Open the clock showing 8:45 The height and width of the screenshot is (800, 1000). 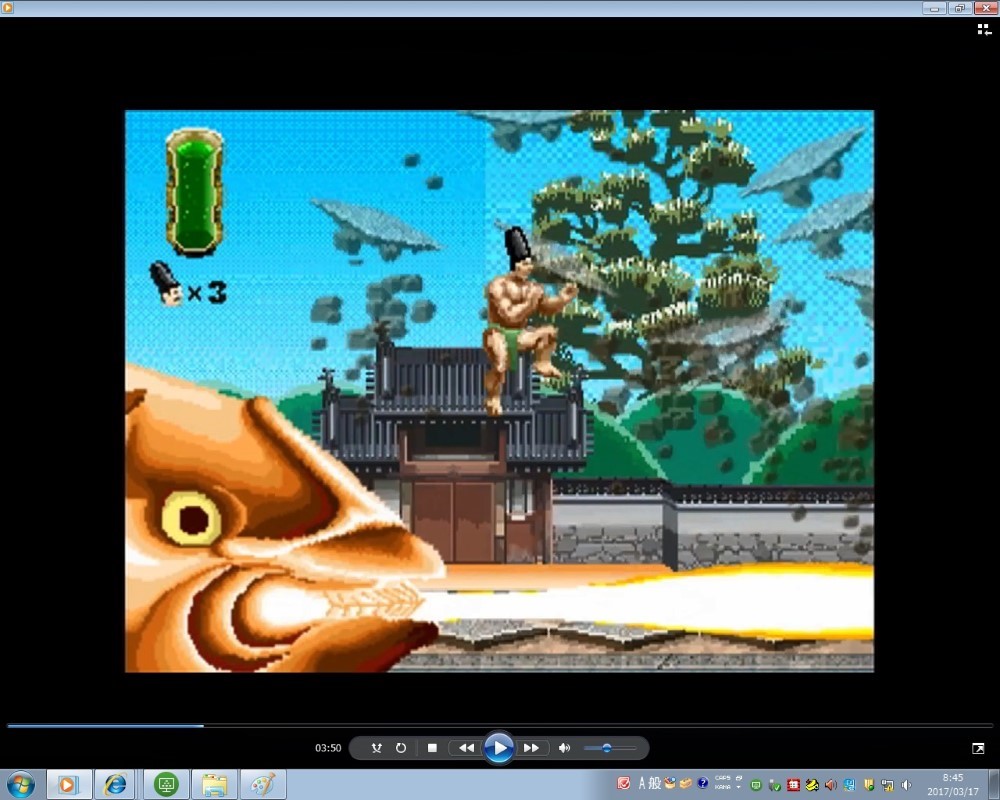click(x=953, y=784)
